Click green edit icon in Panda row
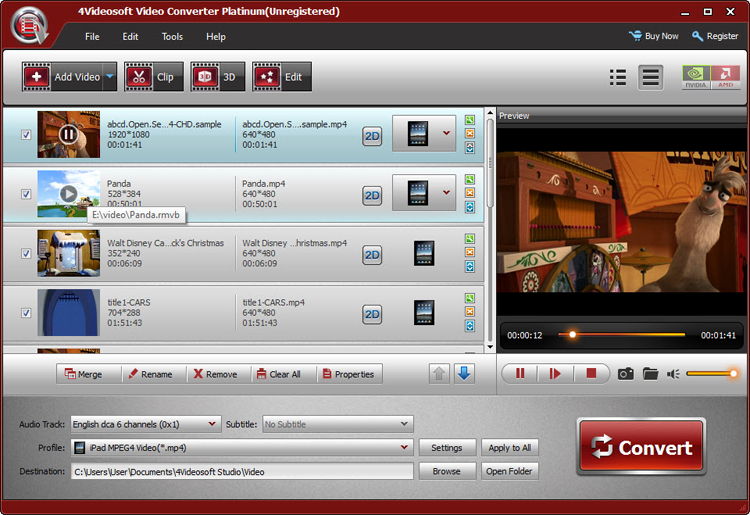 (x=470, y=179)
